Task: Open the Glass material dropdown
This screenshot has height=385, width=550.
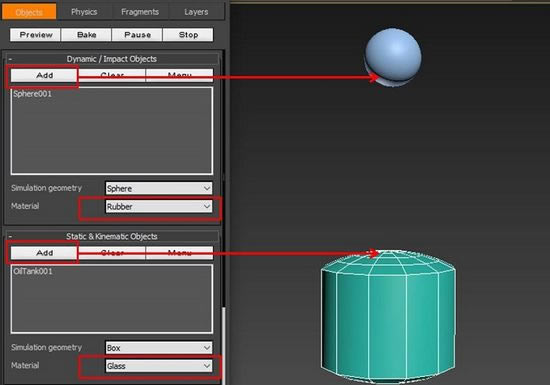Action: 159,366
